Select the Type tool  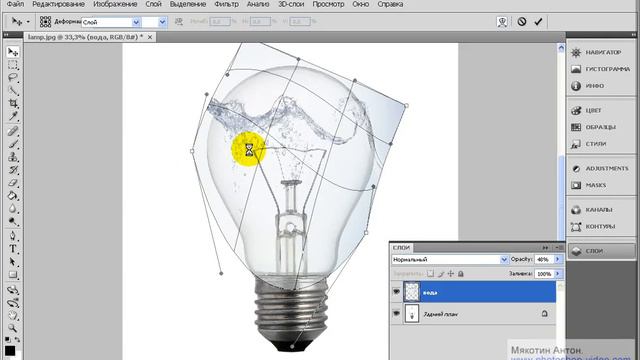13,249
